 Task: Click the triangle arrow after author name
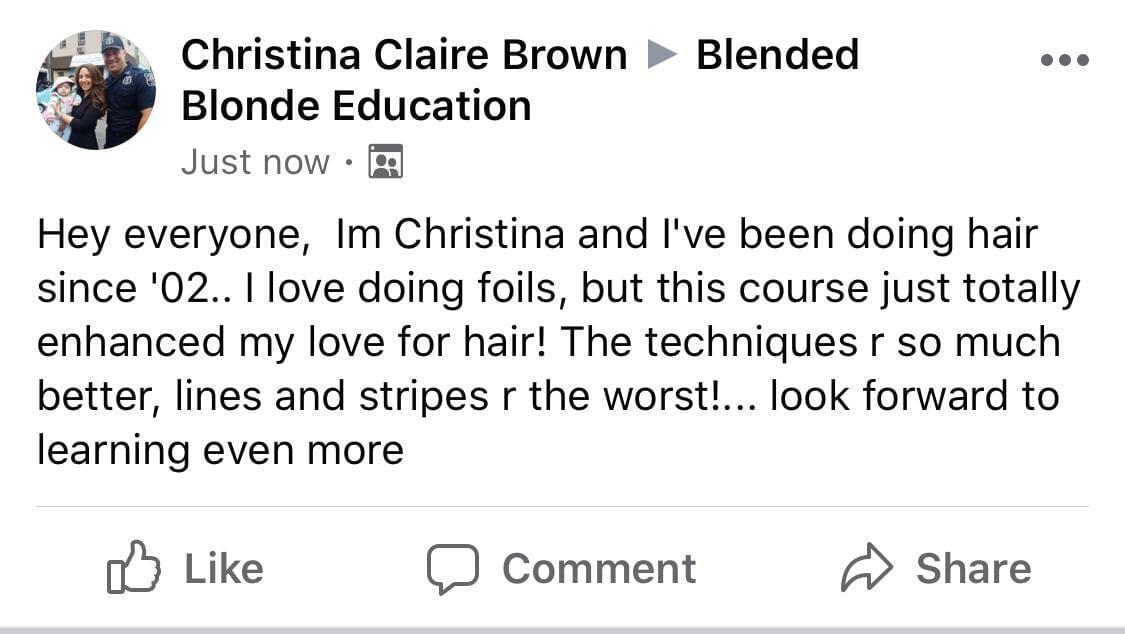tap(662, 55)
